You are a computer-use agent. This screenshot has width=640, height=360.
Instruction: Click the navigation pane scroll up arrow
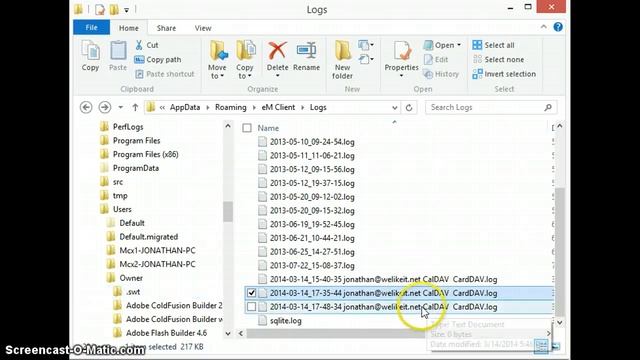[x=228, y=127]
